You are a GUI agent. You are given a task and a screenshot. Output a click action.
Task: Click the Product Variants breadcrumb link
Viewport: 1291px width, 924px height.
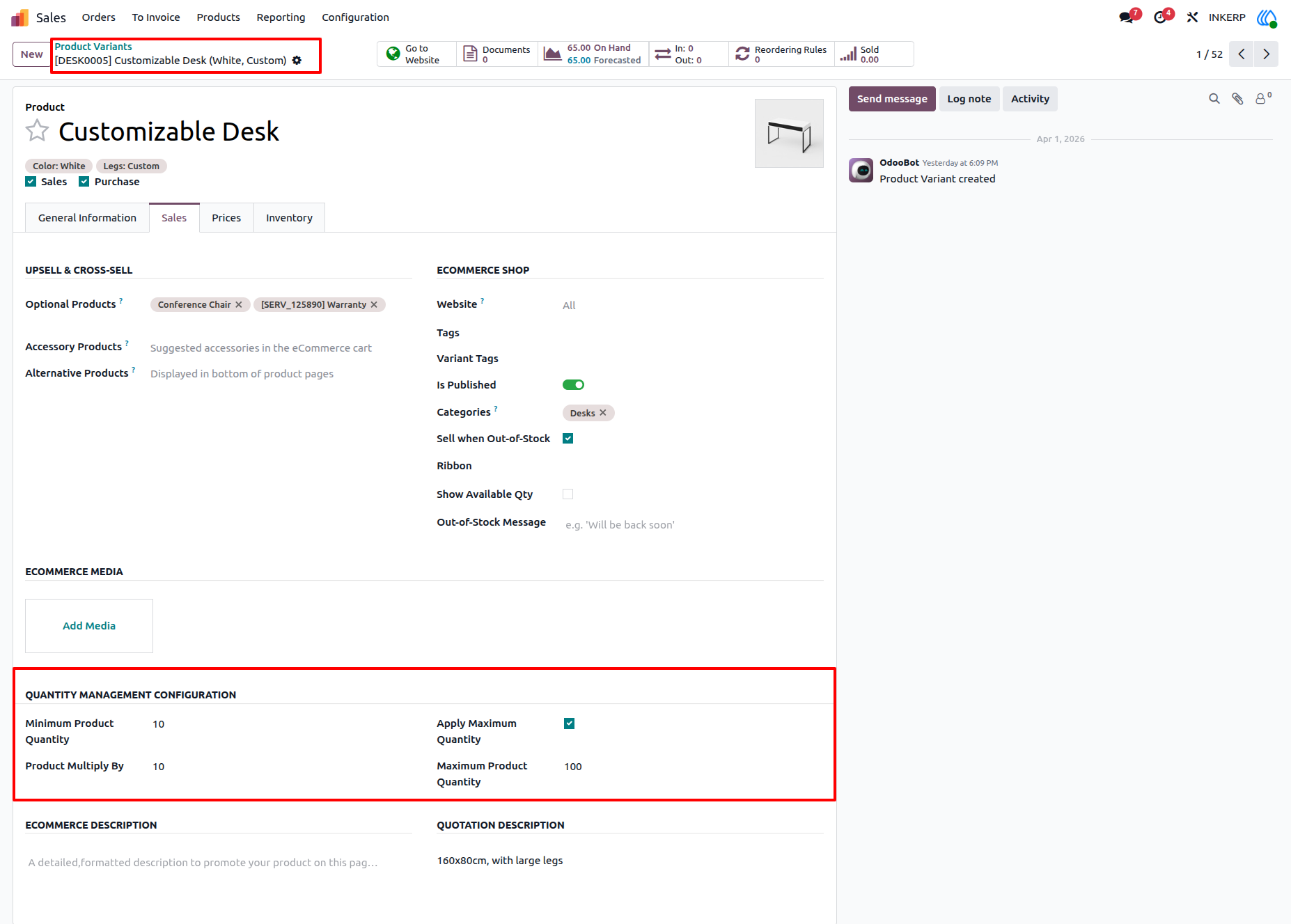[x=93, y=47]
